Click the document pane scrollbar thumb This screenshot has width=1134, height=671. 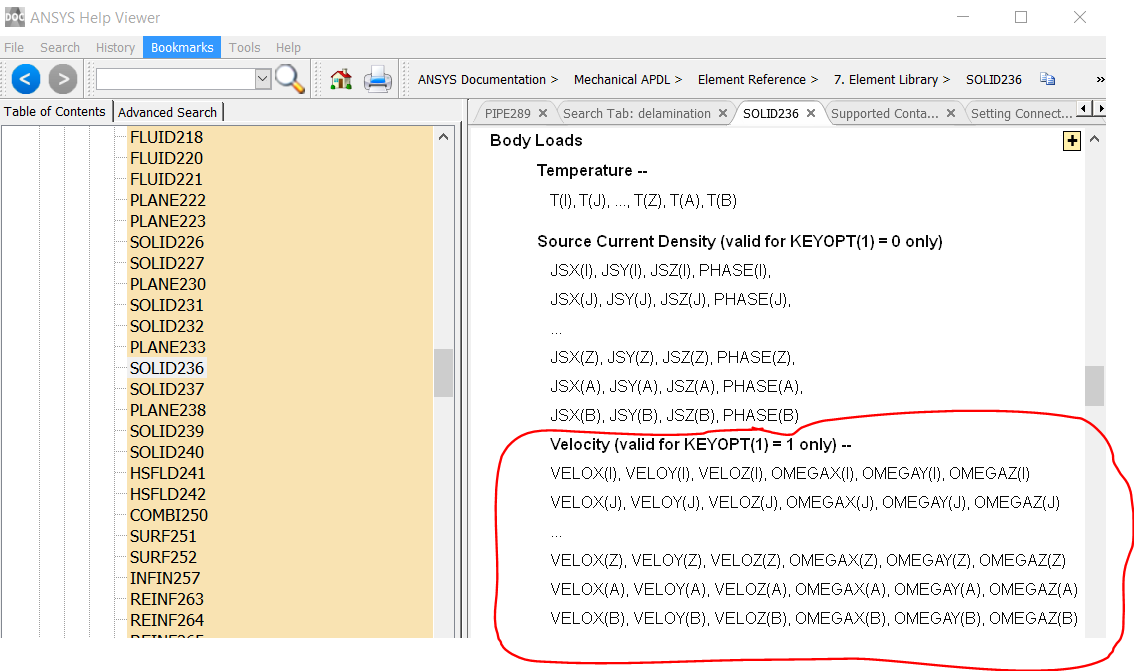click(x=1095, y=386)
